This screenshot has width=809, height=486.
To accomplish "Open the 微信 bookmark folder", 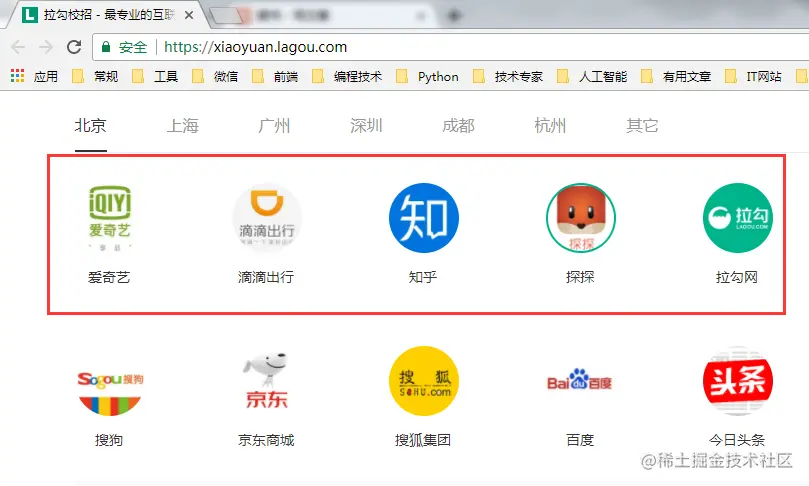I will coord(215,76).
